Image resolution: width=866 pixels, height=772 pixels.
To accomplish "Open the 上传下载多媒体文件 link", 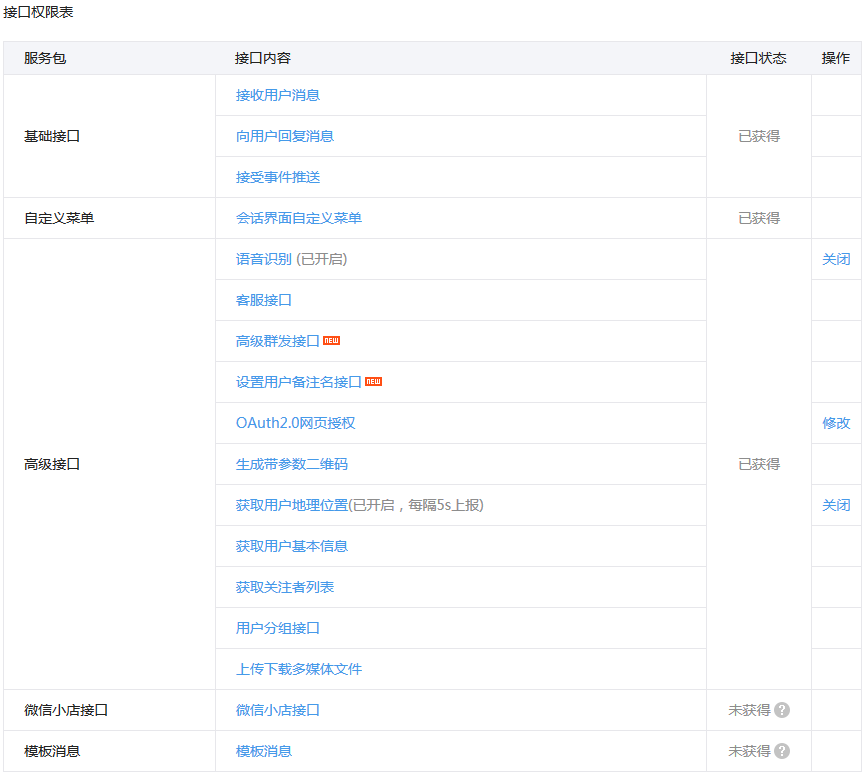I will (299, 669).
